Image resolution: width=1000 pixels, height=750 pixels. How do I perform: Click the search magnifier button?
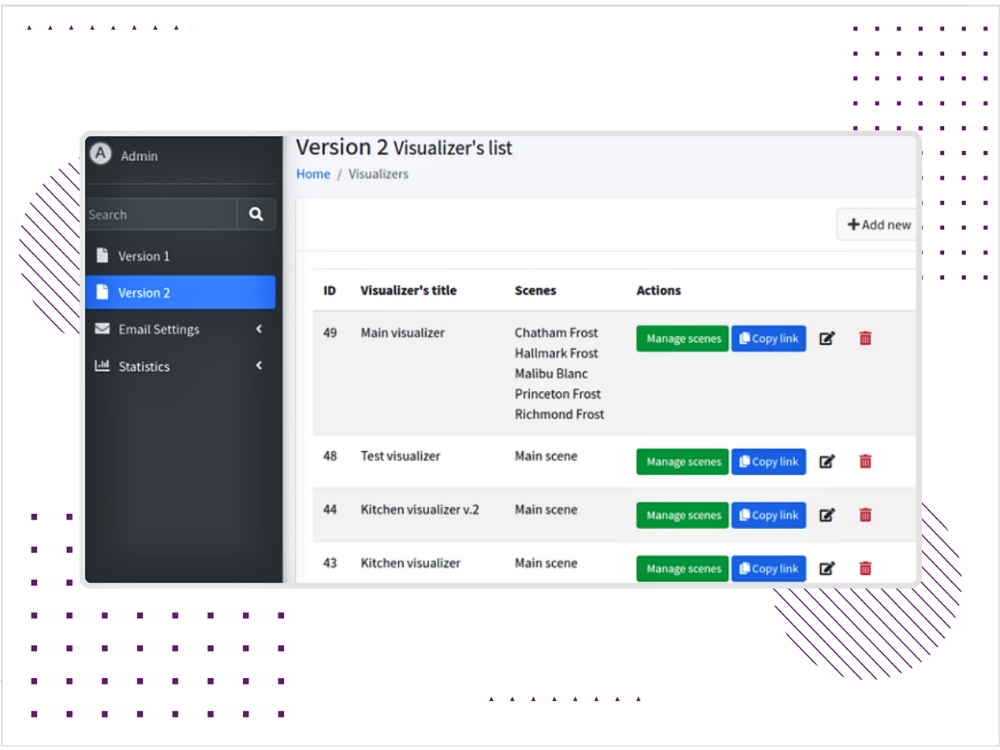256,214
